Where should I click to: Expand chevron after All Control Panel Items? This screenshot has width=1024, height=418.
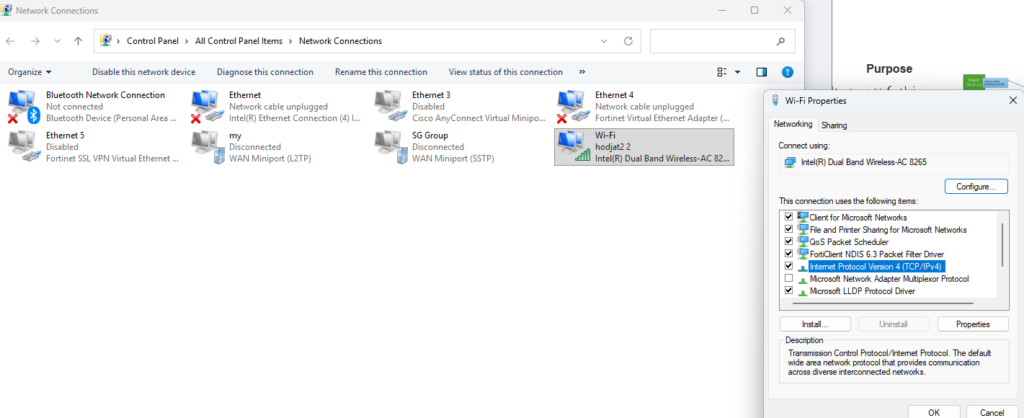pyautogui.click(x=291, y=40)
